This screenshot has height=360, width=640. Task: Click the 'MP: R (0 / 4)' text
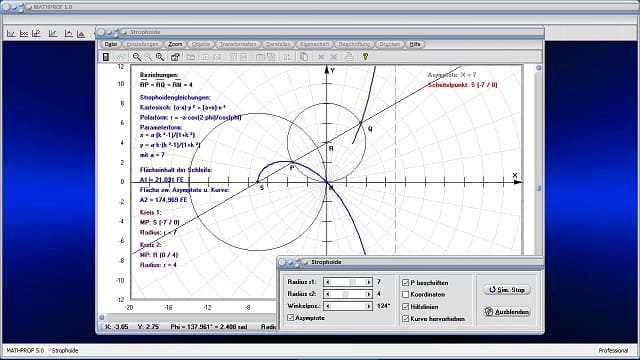159,255
